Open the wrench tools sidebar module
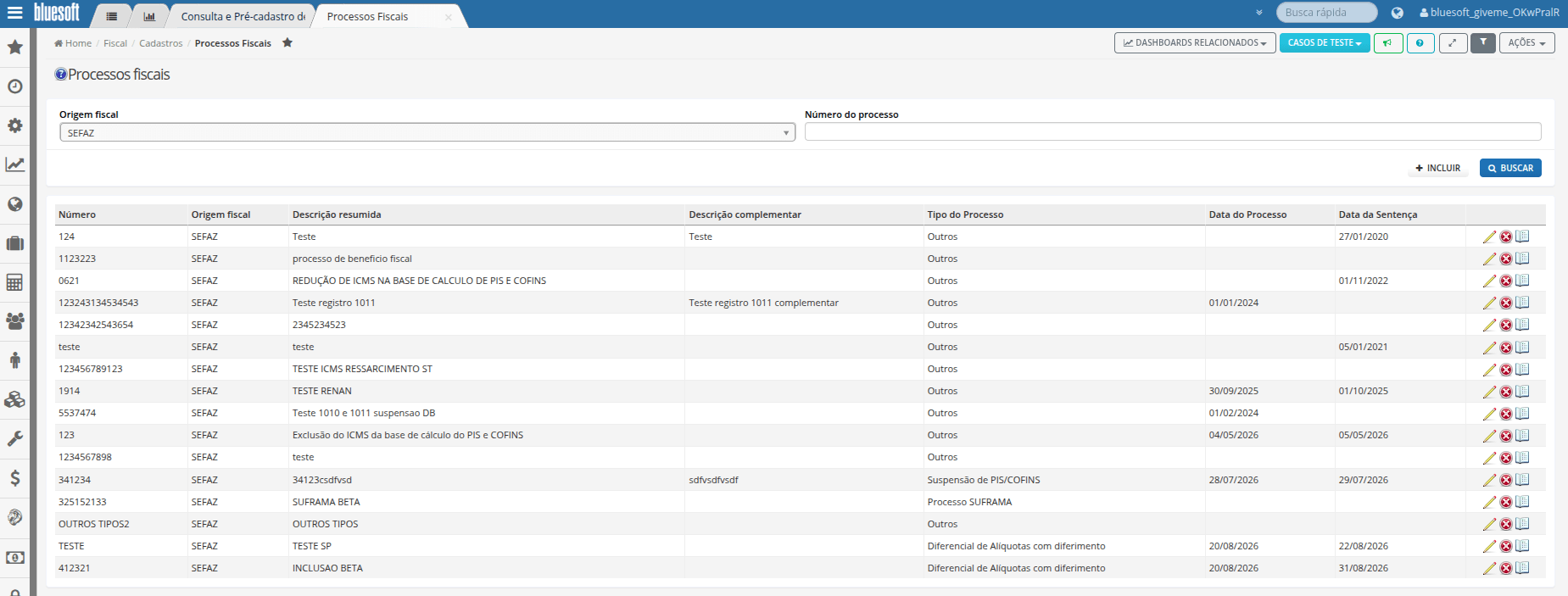The height and width of the screenshot is (596, 1568). [x=14, y=439]
